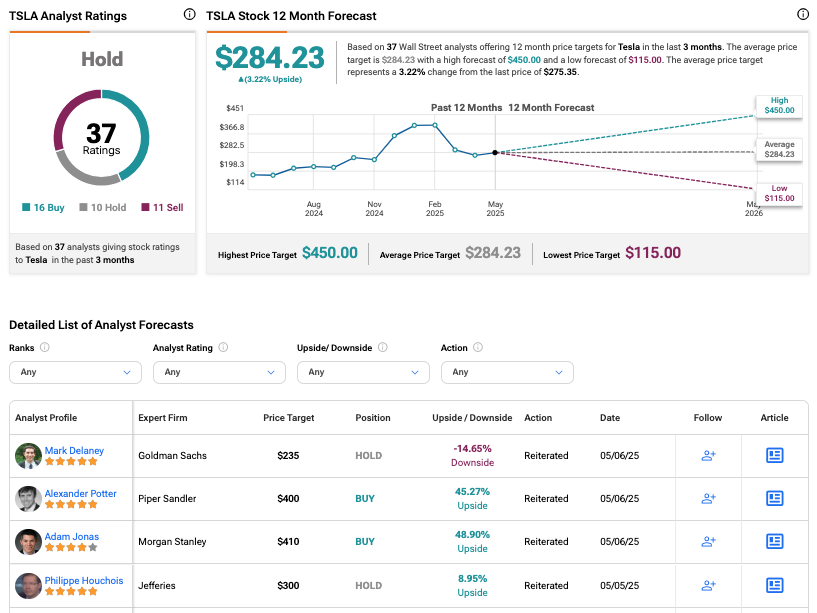Click the $235 price target cell
Image resolution: width=817 pixels, height=613 pixels.
(288, 456)
